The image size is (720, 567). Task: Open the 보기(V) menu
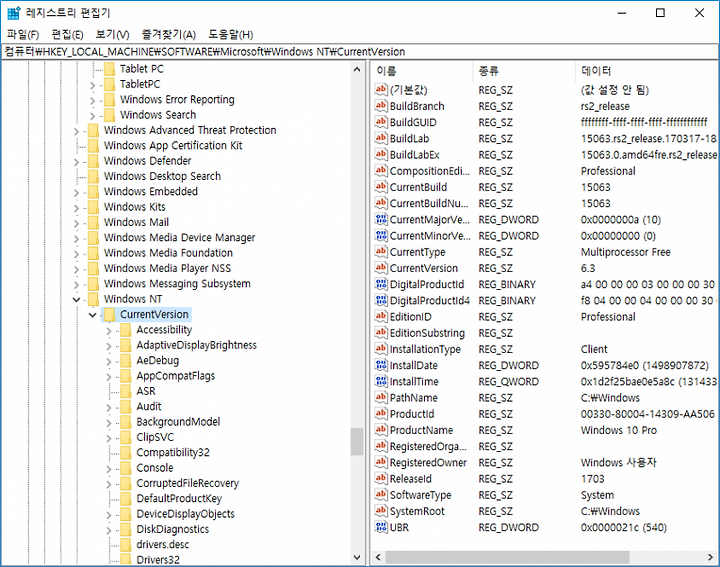click(112, 34)
